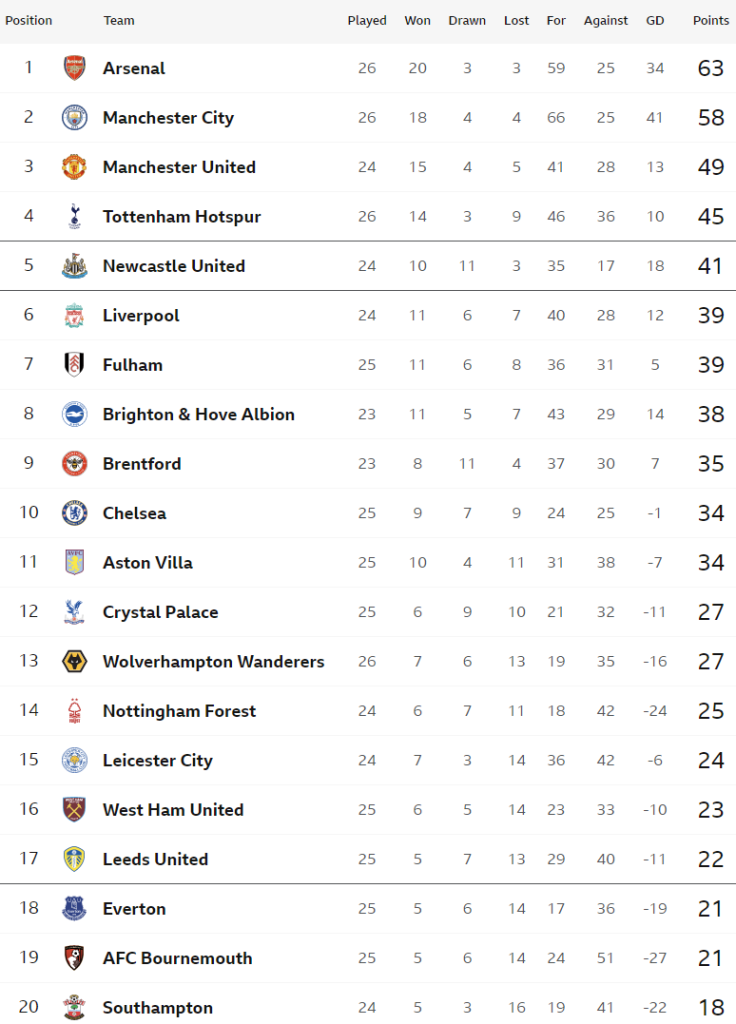Click the Crystal Palace eagle crest

75,612
